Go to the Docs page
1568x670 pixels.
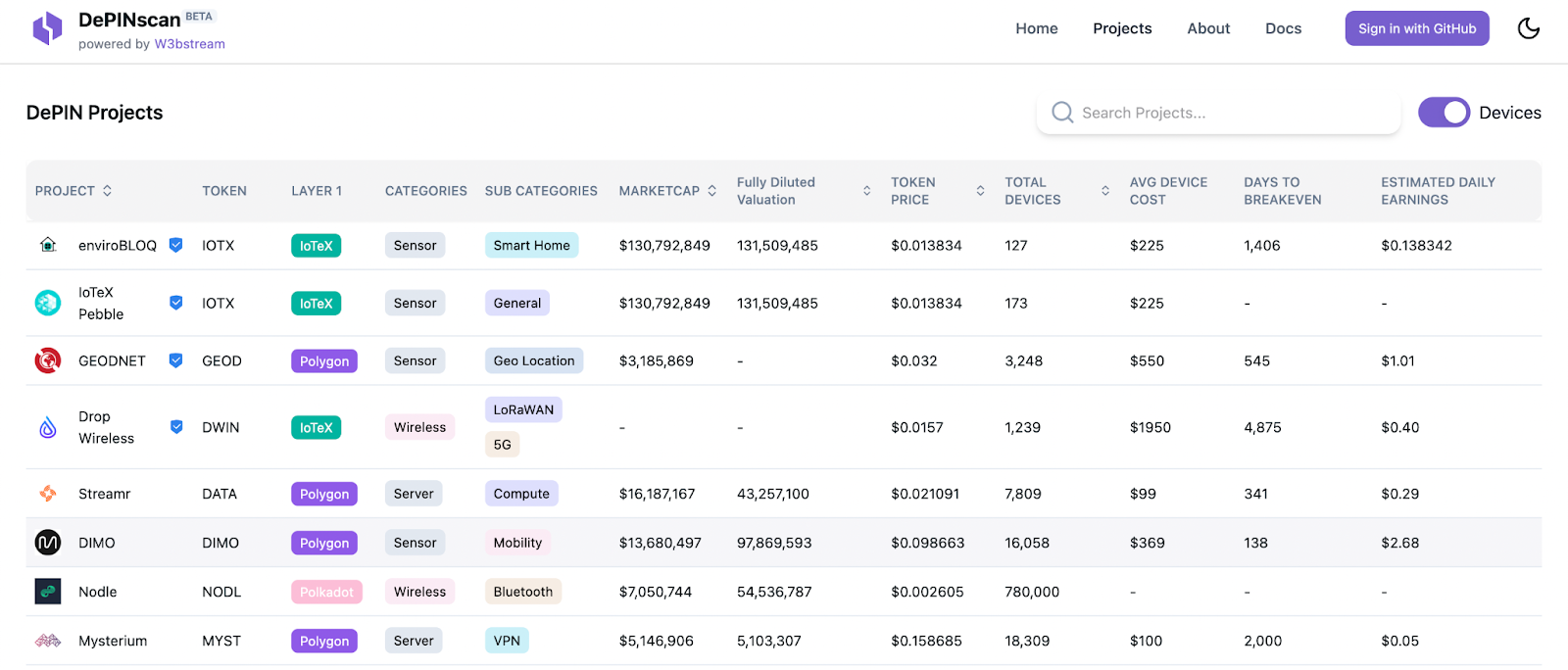(1283, 28)
